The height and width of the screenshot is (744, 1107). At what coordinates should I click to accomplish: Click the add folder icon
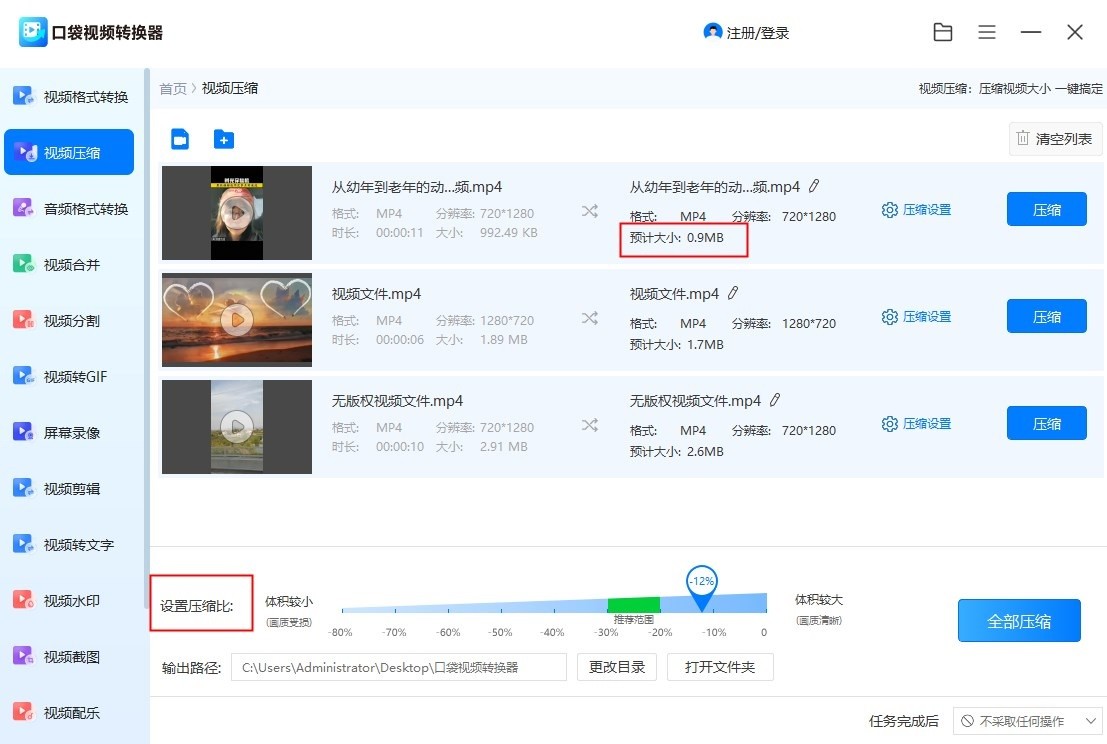tap(224, 139)
